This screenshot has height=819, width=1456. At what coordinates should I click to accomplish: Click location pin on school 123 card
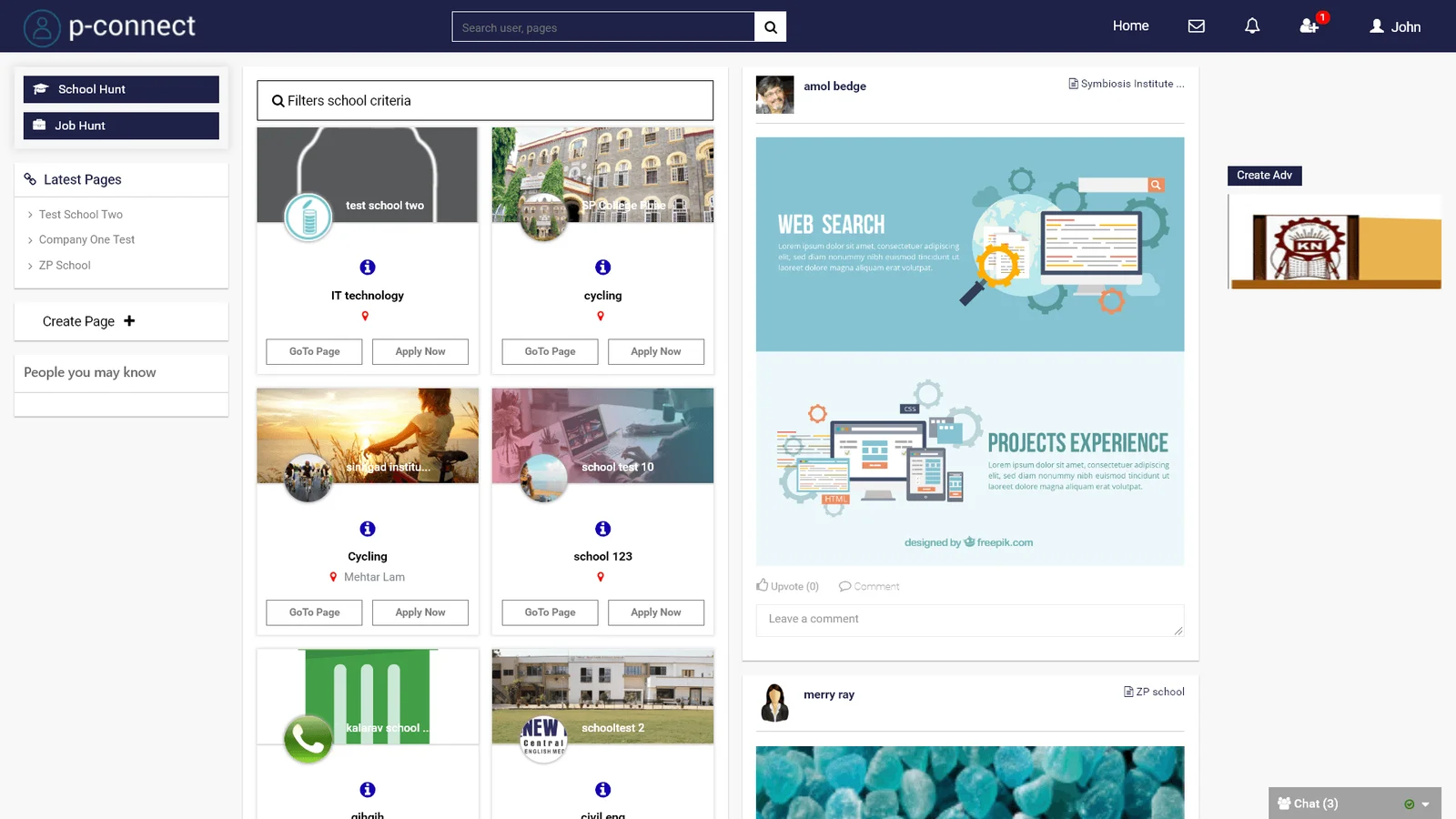point(601,577)
